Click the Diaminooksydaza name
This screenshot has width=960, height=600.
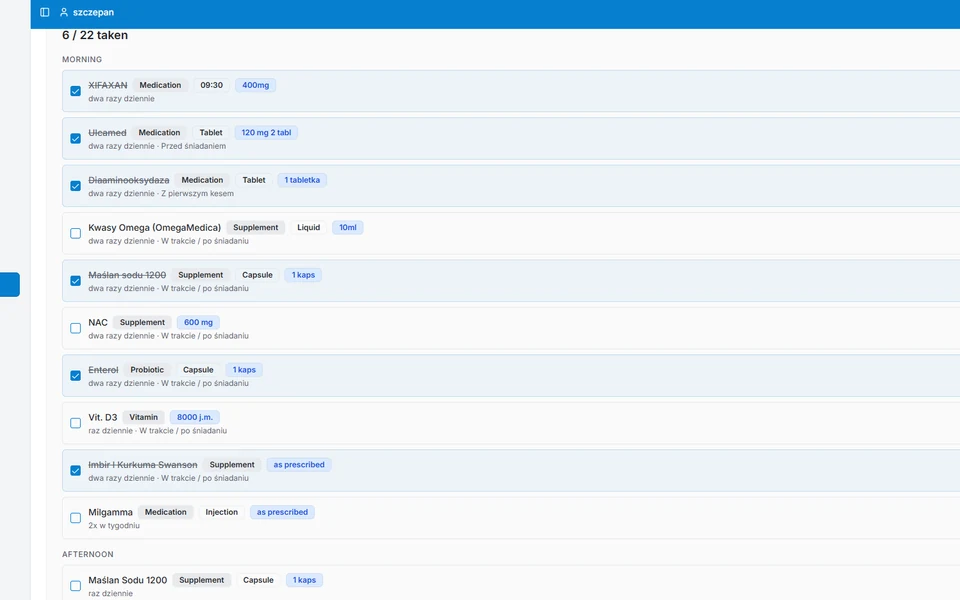(129, 180)
